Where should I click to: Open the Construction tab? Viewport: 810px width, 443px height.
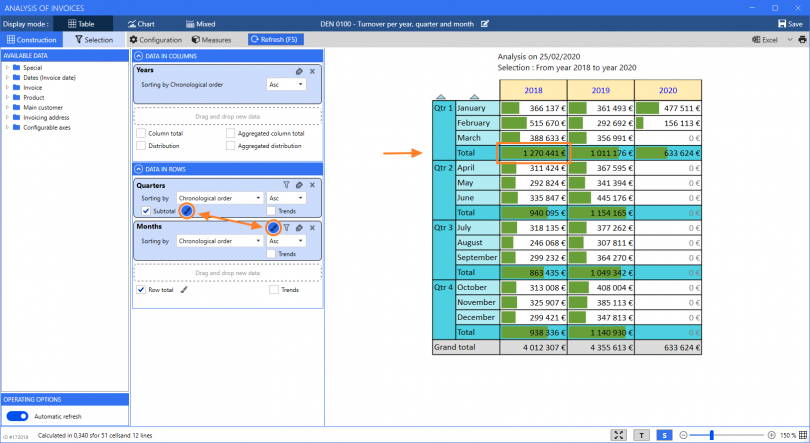32,40
